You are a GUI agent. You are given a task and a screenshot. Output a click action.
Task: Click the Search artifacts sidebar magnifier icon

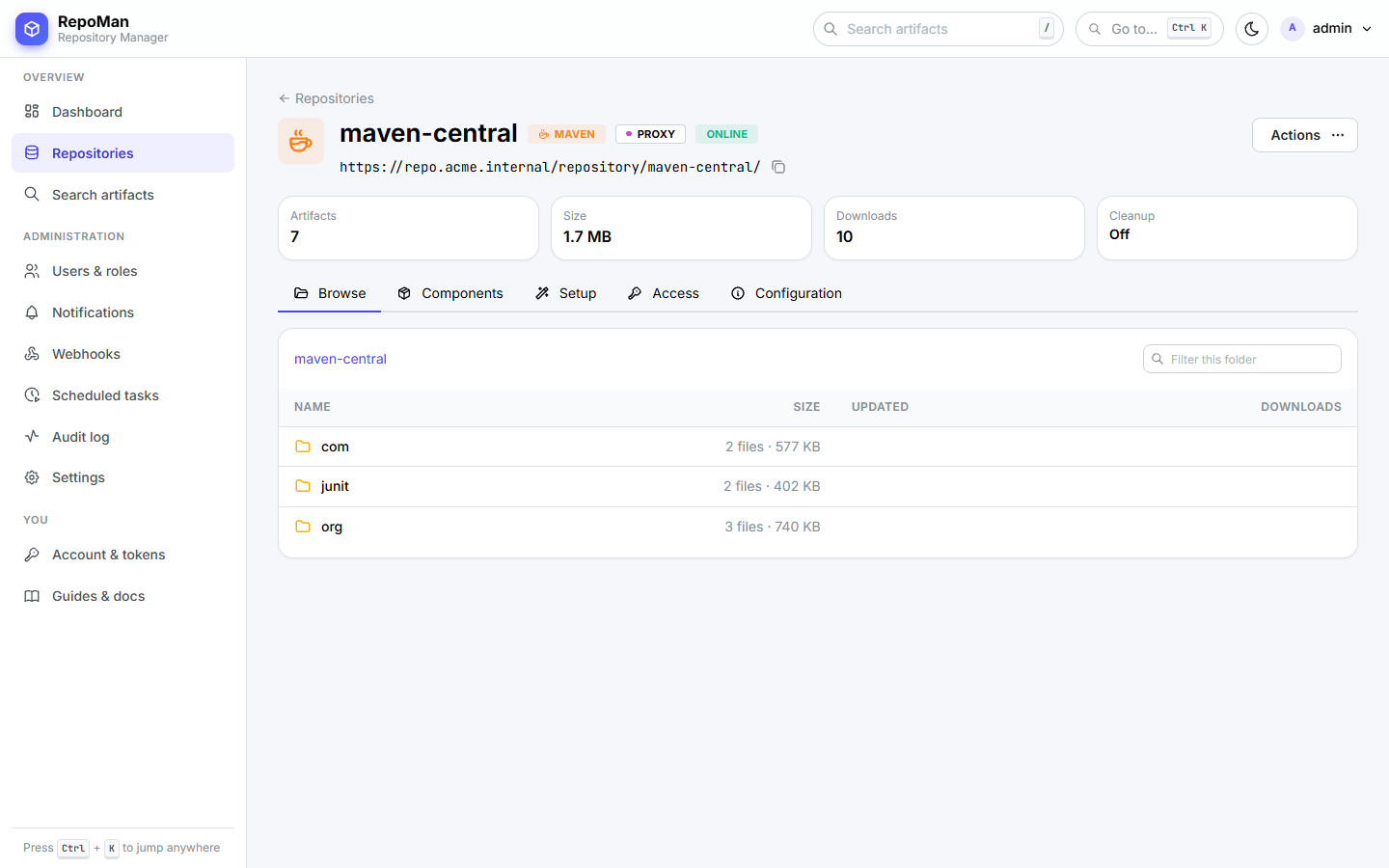(x=32, y=195)
